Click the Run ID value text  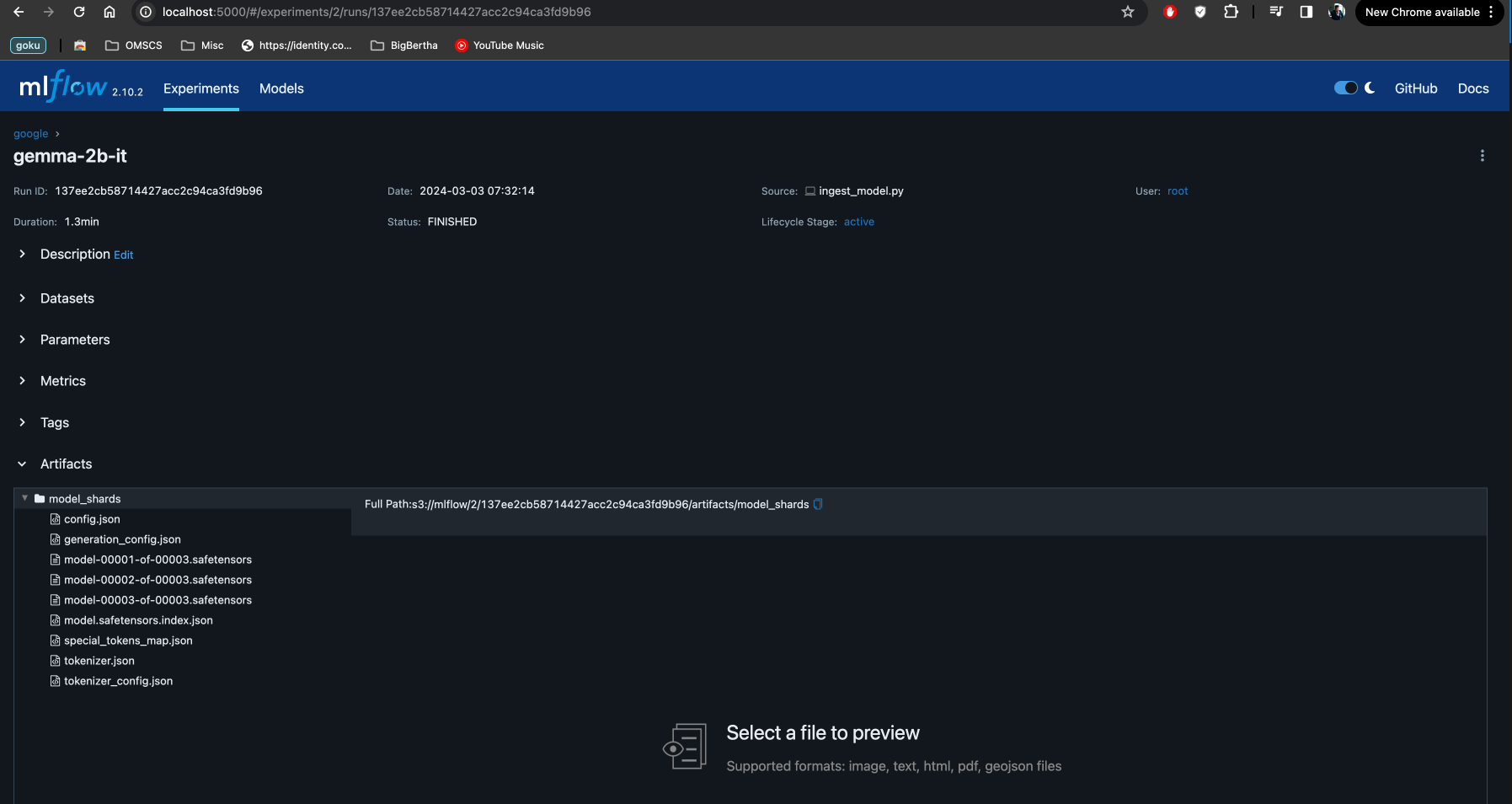click(x=158, y=191)
